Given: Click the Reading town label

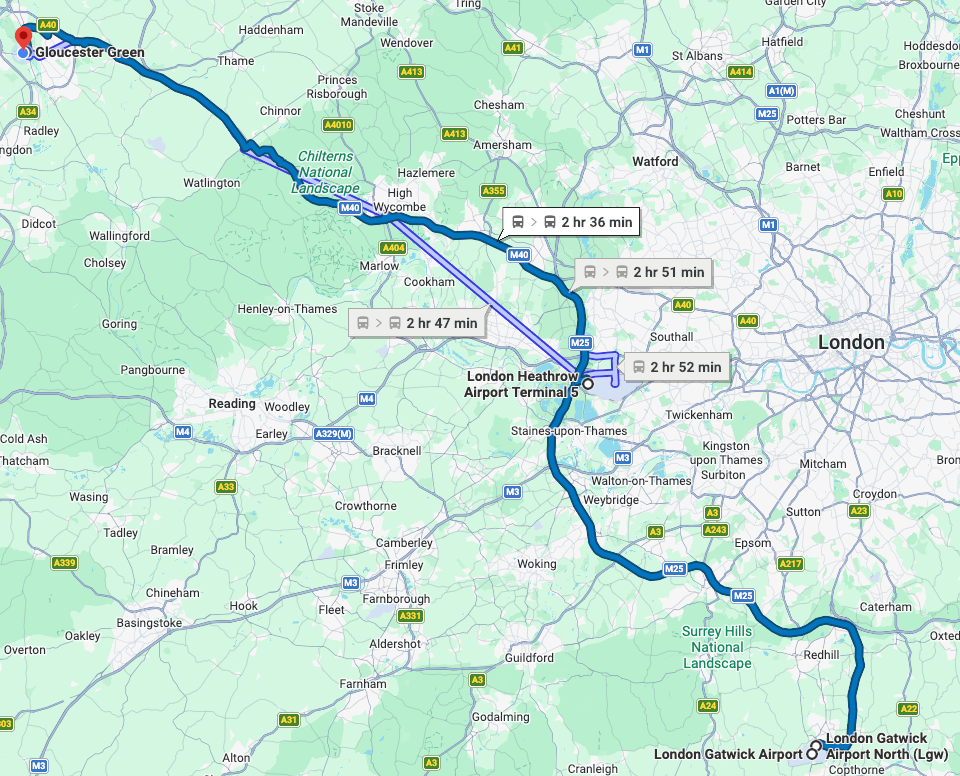Looking at the screenshot, I should click(x=232, y=404).
